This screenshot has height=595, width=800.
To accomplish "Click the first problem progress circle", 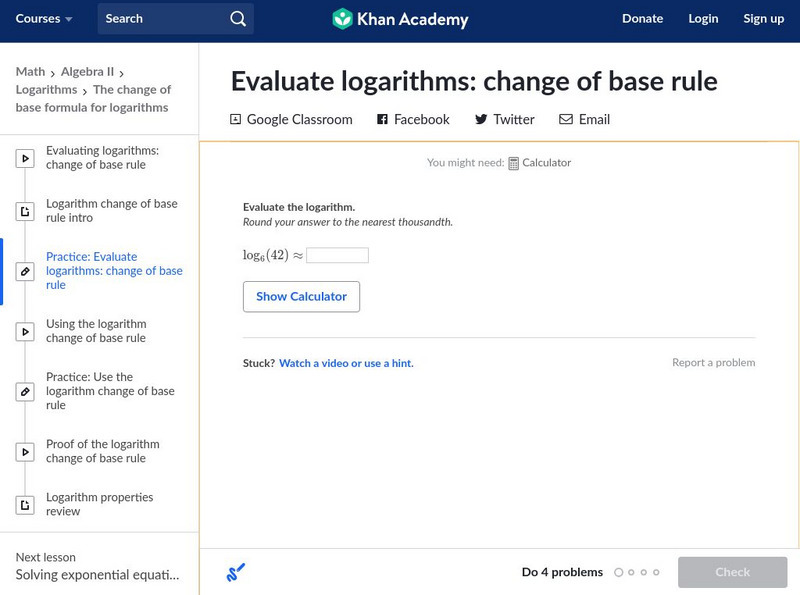I will coord(618,573).
